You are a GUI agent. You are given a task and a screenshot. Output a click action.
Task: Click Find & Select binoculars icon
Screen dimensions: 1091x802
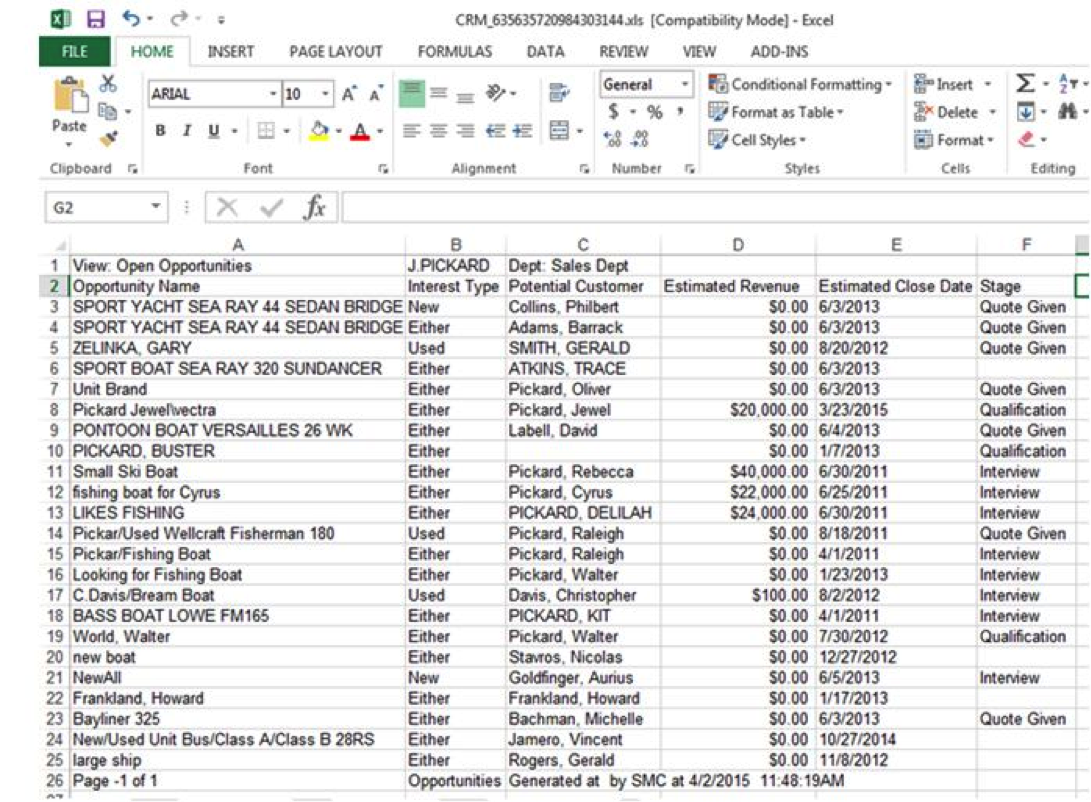[1067, 111]
